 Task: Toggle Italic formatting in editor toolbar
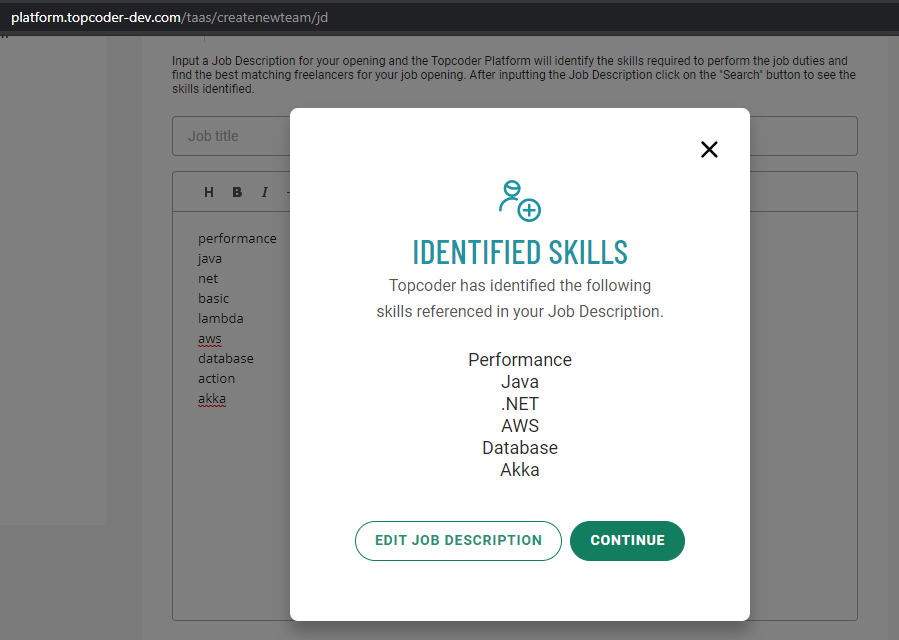point(264,192)
